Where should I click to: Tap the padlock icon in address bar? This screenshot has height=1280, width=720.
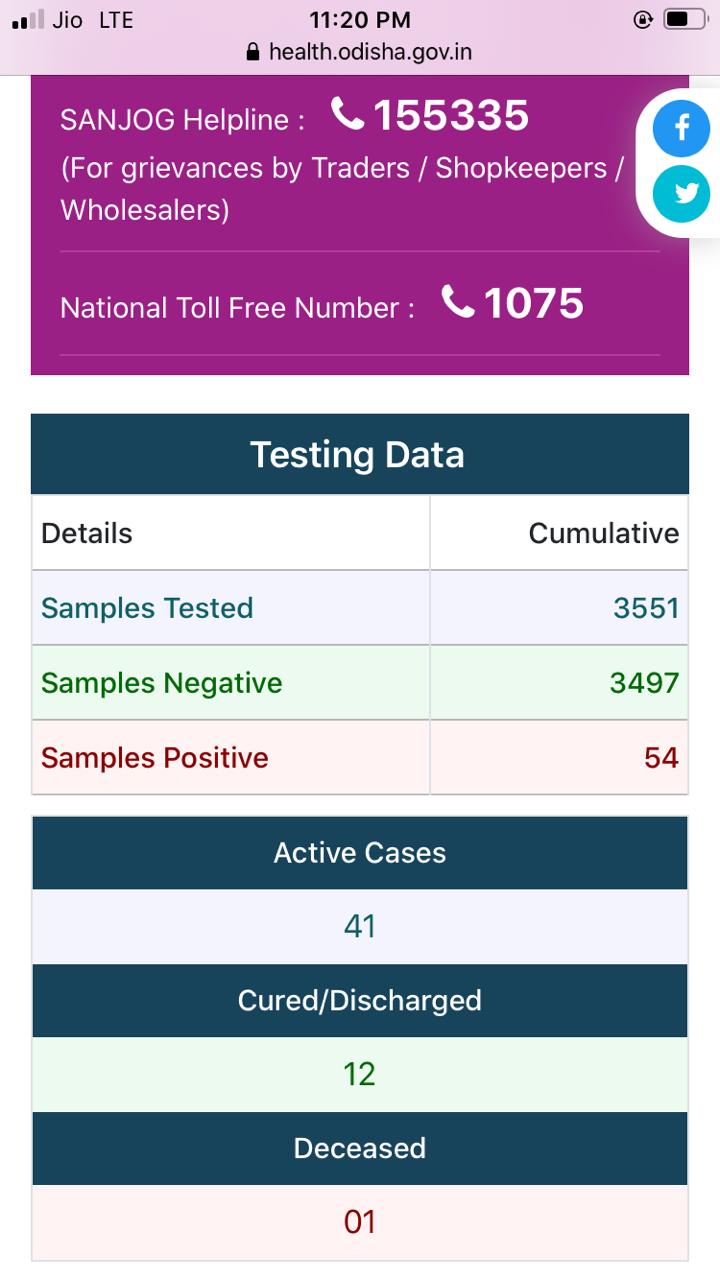pyautogui.click(x=252, y=52)
